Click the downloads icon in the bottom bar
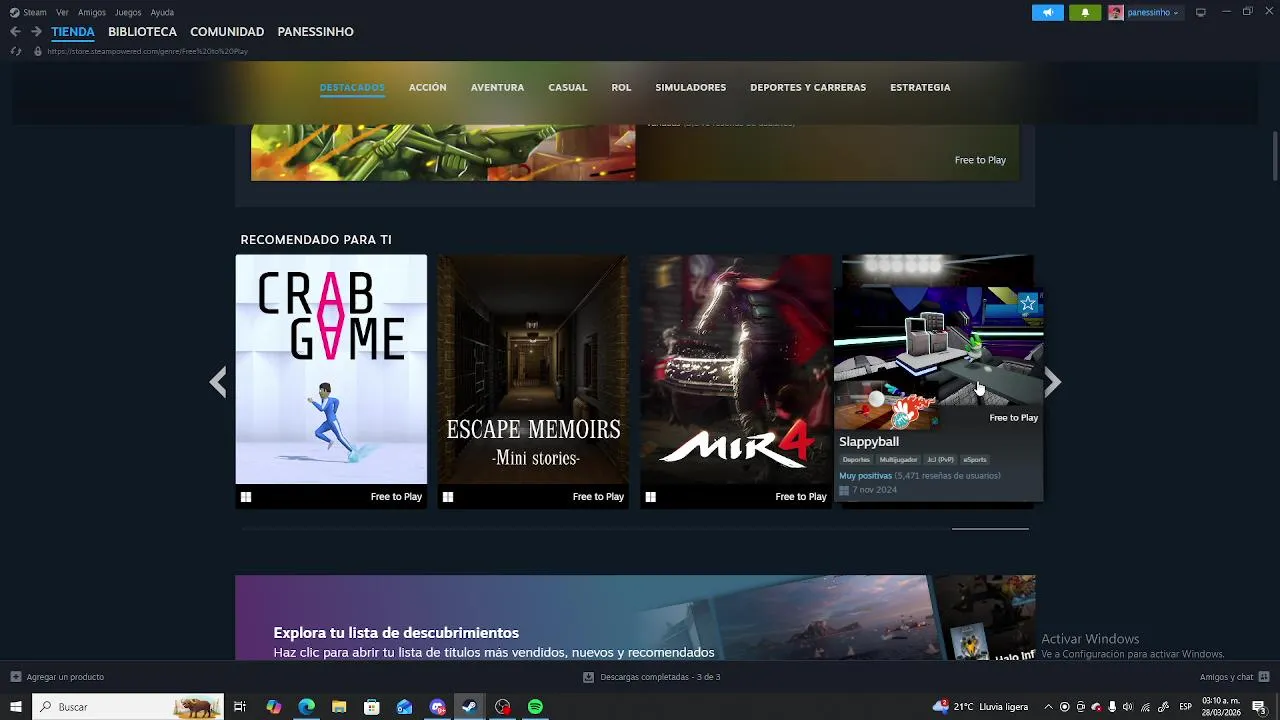Image resolution: width=1280 pixels, height=720 pixels. [x=588, y=677]
